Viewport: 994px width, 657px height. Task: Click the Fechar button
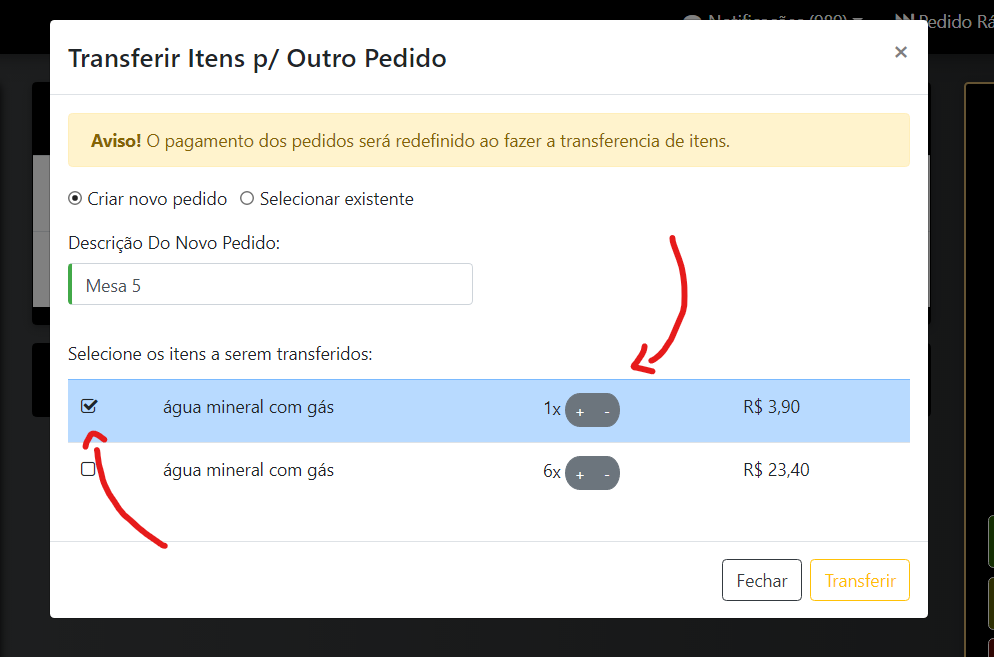click(761, 580)
